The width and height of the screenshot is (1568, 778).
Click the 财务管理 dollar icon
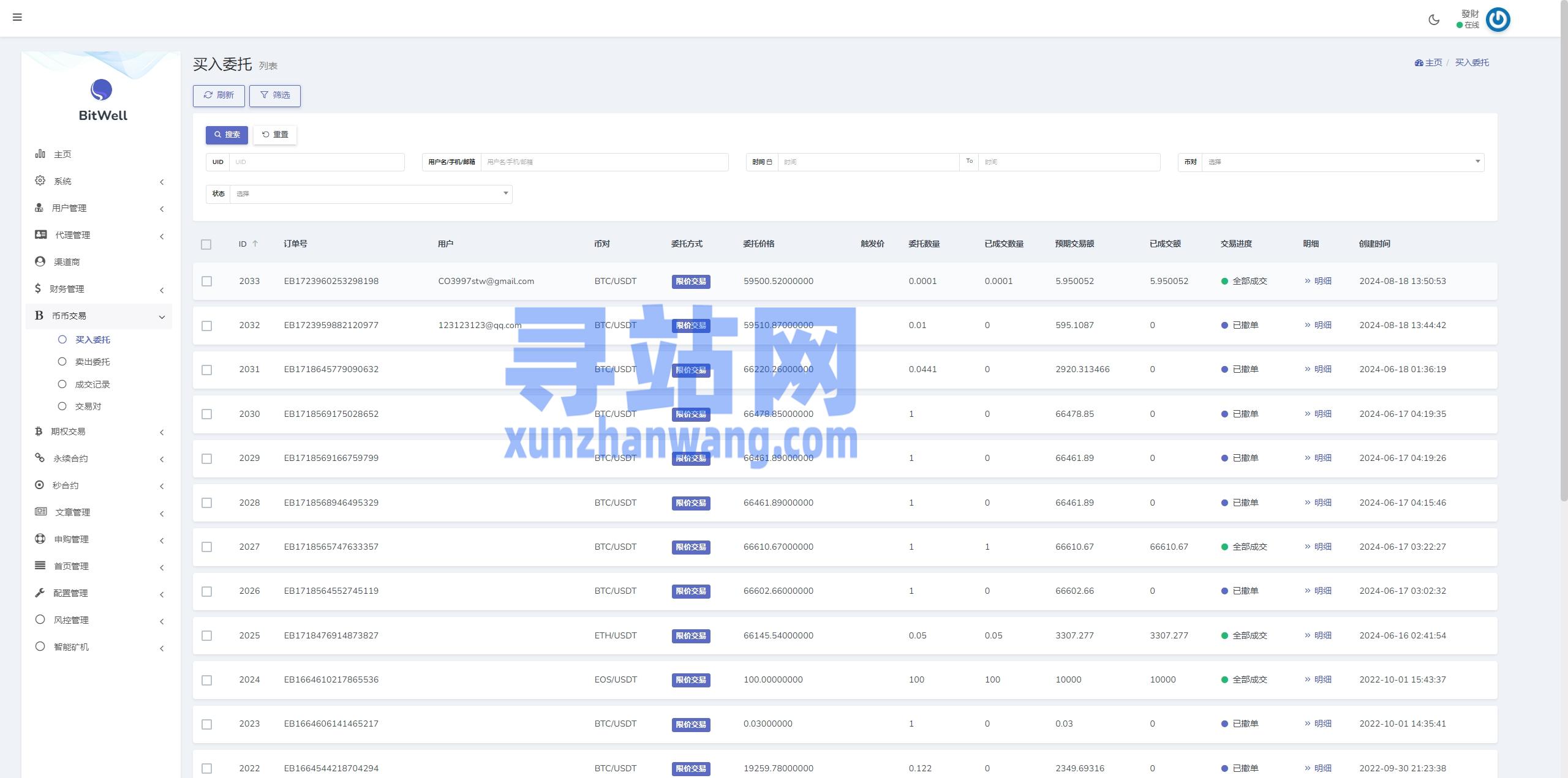point(38,288)
